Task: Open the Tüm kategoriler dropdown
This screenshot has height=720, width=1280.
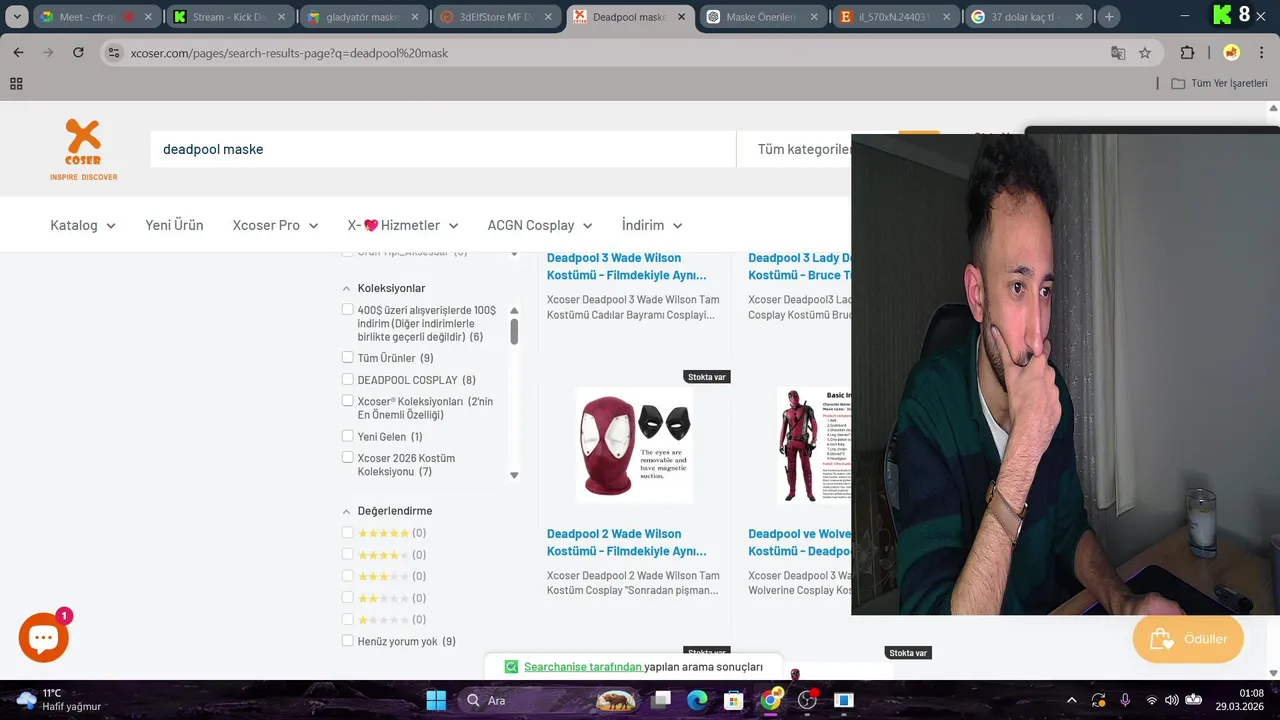Action: coord(803,149)
